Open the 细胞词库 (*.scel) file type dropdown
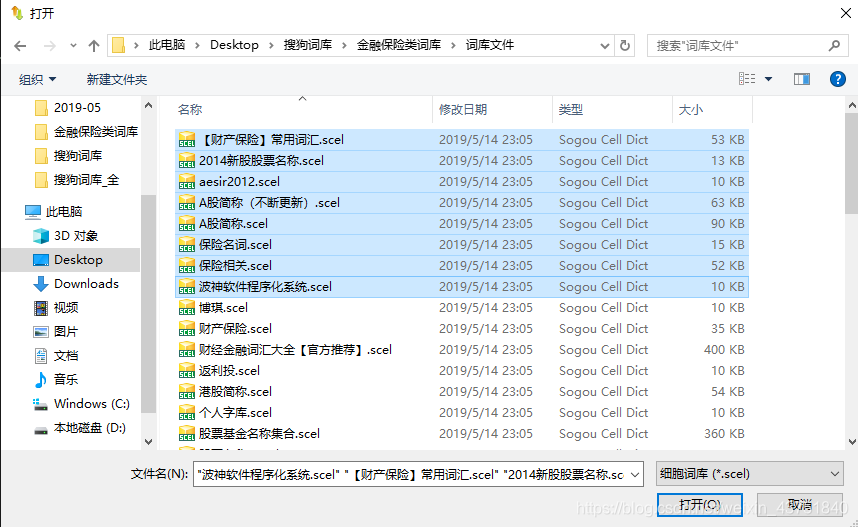The width and height of the screenshot is (858, 527). 749,474
